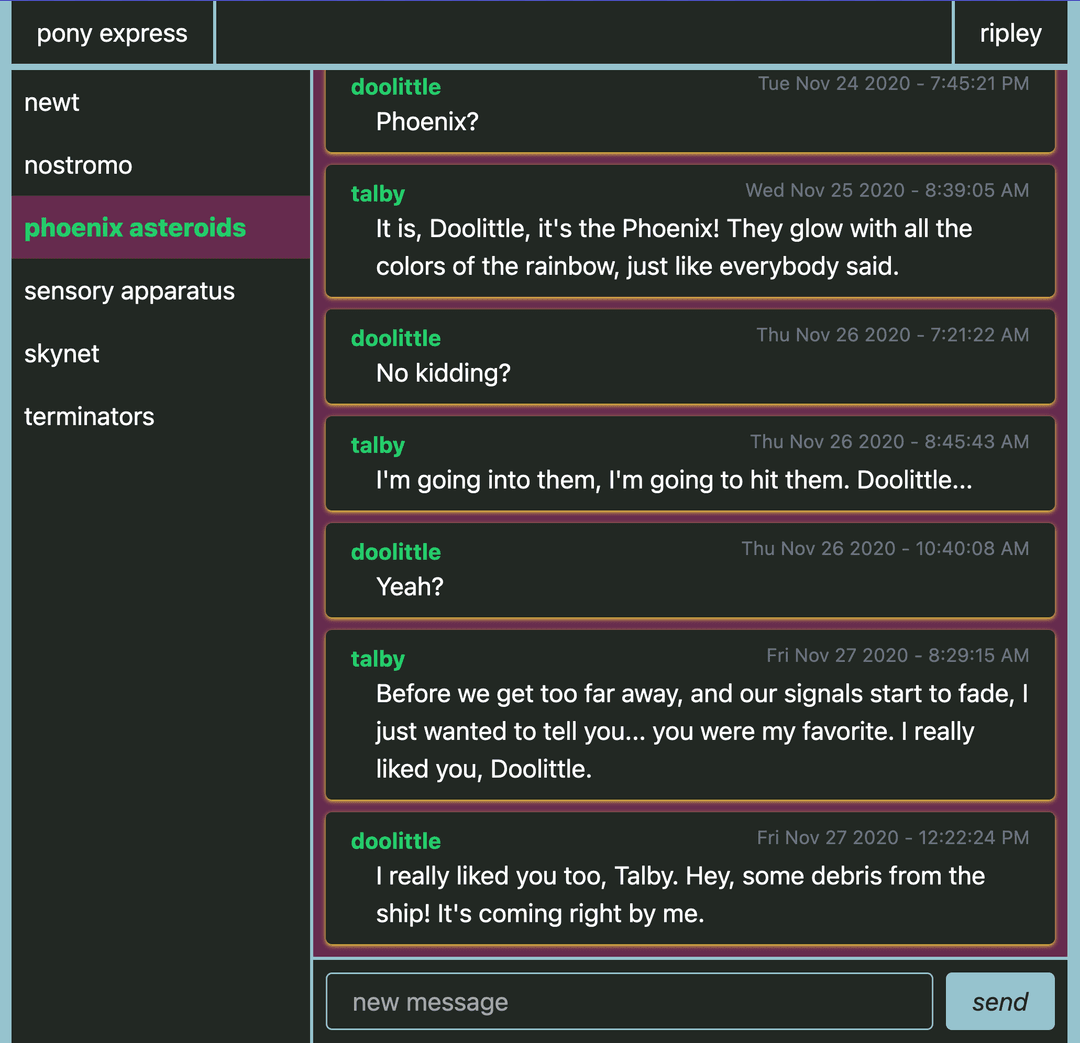Click the "you were my favorite" message
This screenshot has width=1080, height=1043.
pos(700,731)
